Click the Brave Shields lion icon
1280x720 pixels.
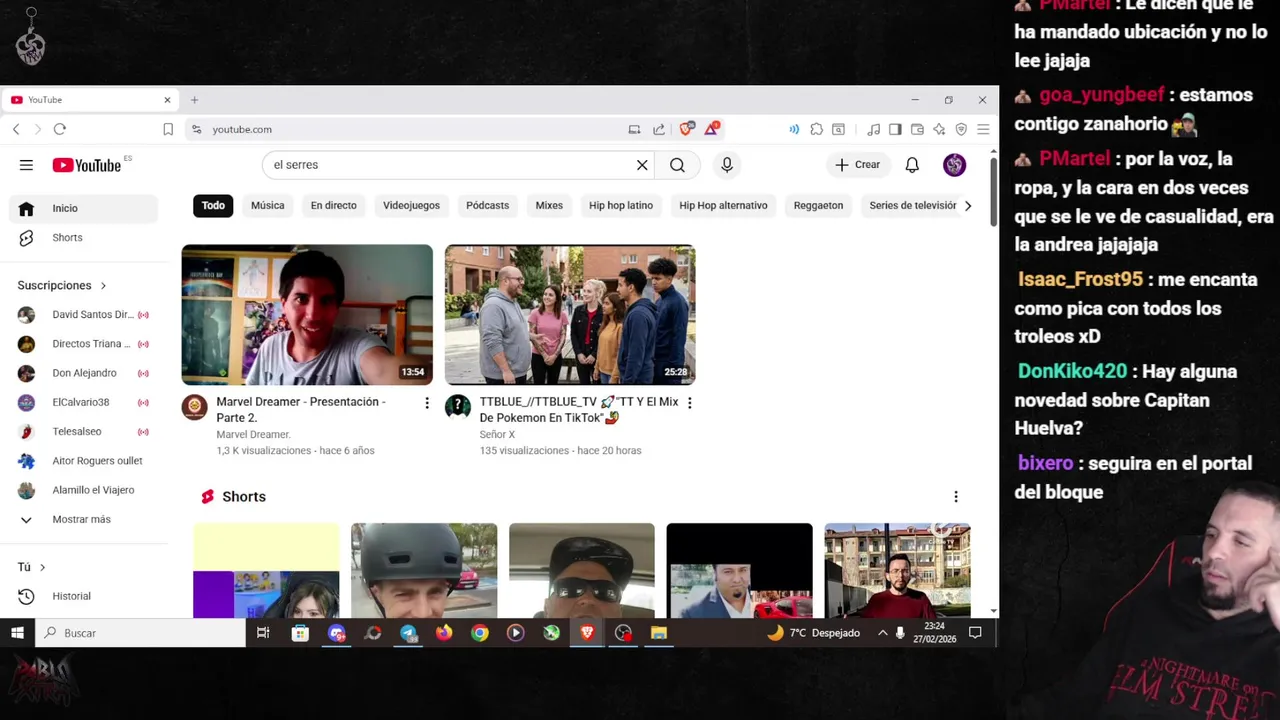coord(687,129)
